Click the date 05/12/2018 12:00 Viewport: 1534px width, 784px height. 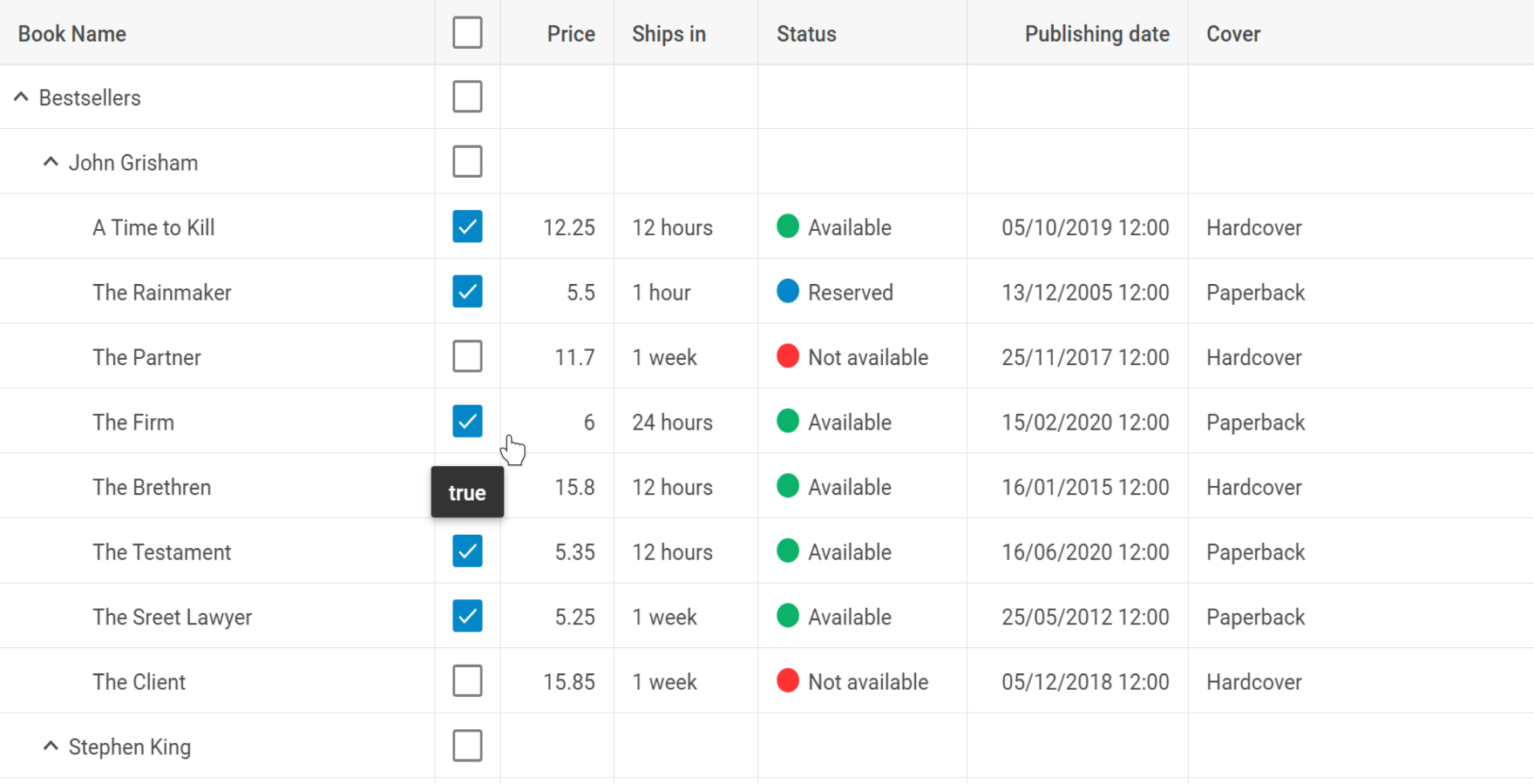pos(1085,682)
